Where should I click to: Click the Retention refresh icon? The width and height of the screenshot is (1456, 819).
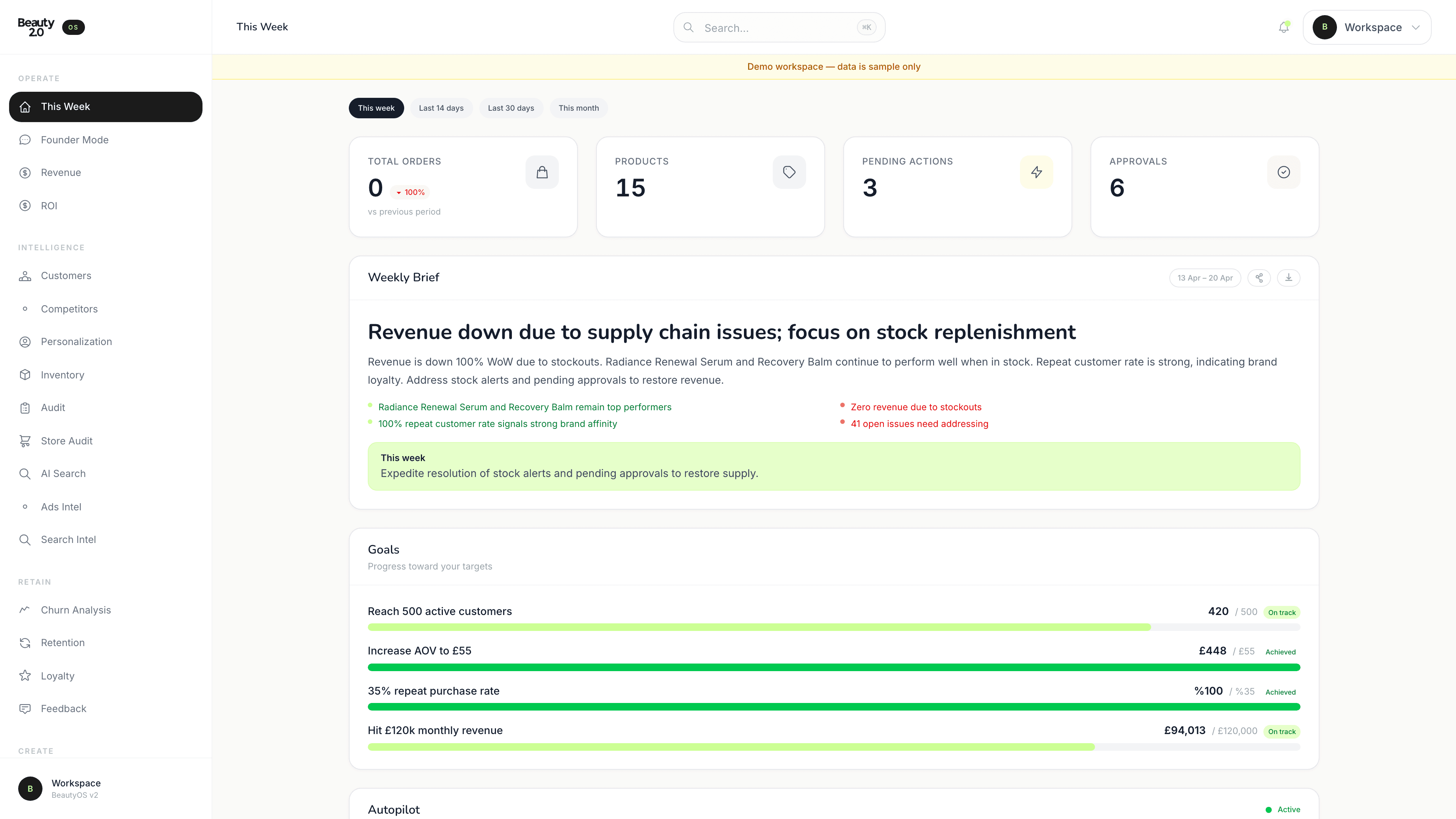pyautogui.click(x=25, y=643)
